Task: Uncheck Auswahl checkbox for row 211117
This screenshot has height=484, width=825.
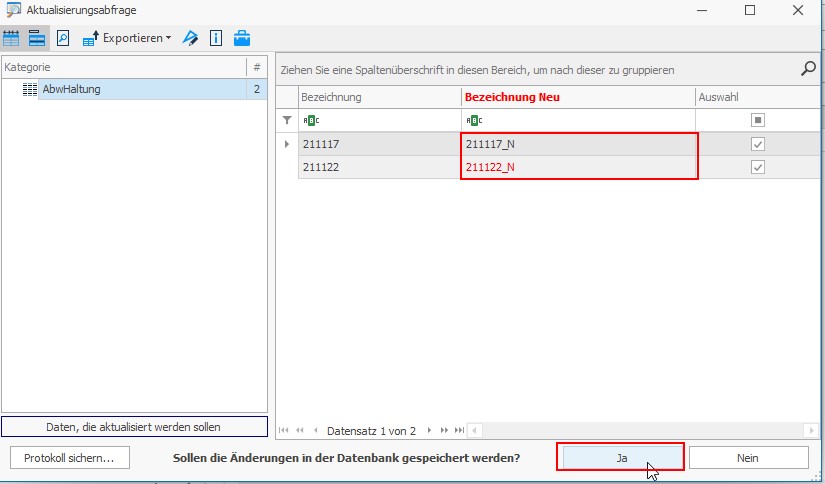Action: point(757,144)
